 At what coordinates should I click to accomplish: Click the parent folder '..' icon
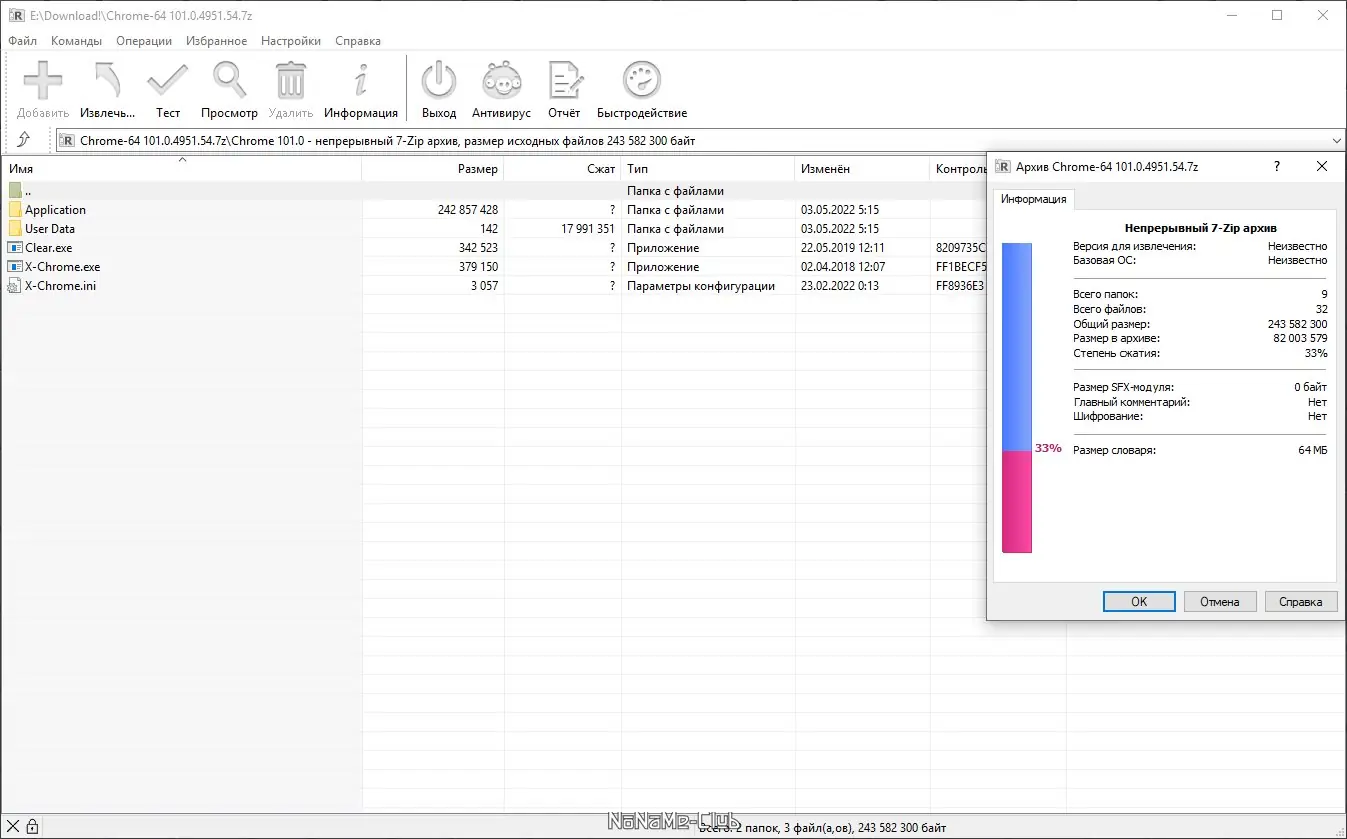(x=15, y=191)
